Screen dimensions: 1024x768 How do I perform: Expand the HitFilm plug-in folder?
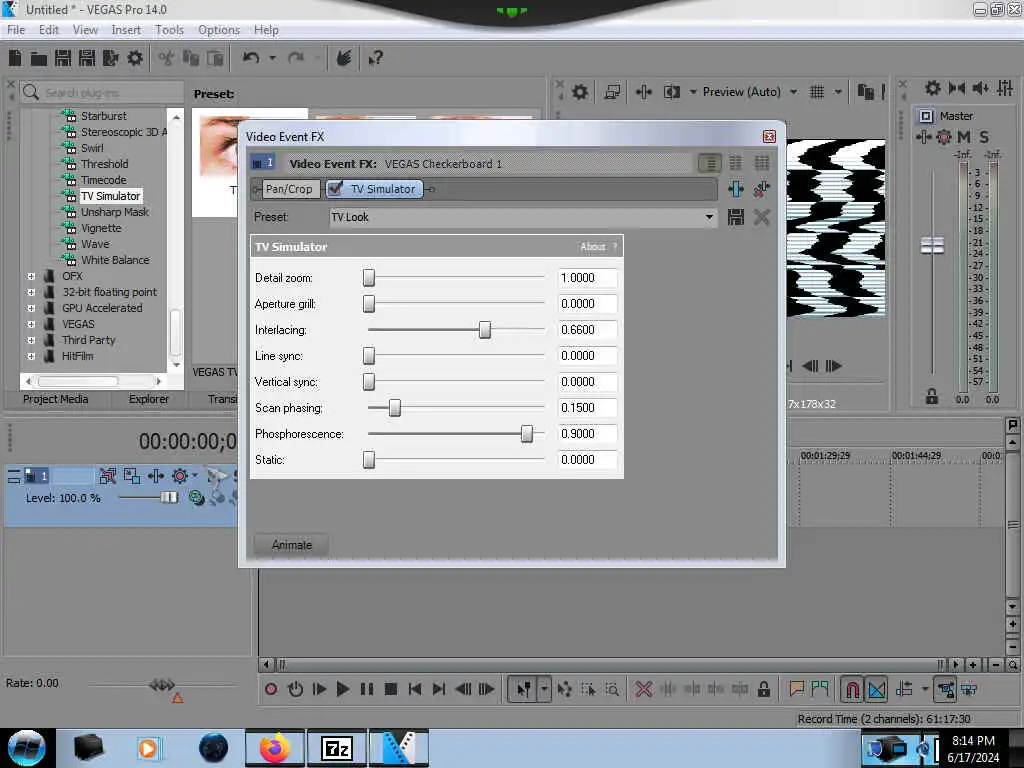coord(31,356)
